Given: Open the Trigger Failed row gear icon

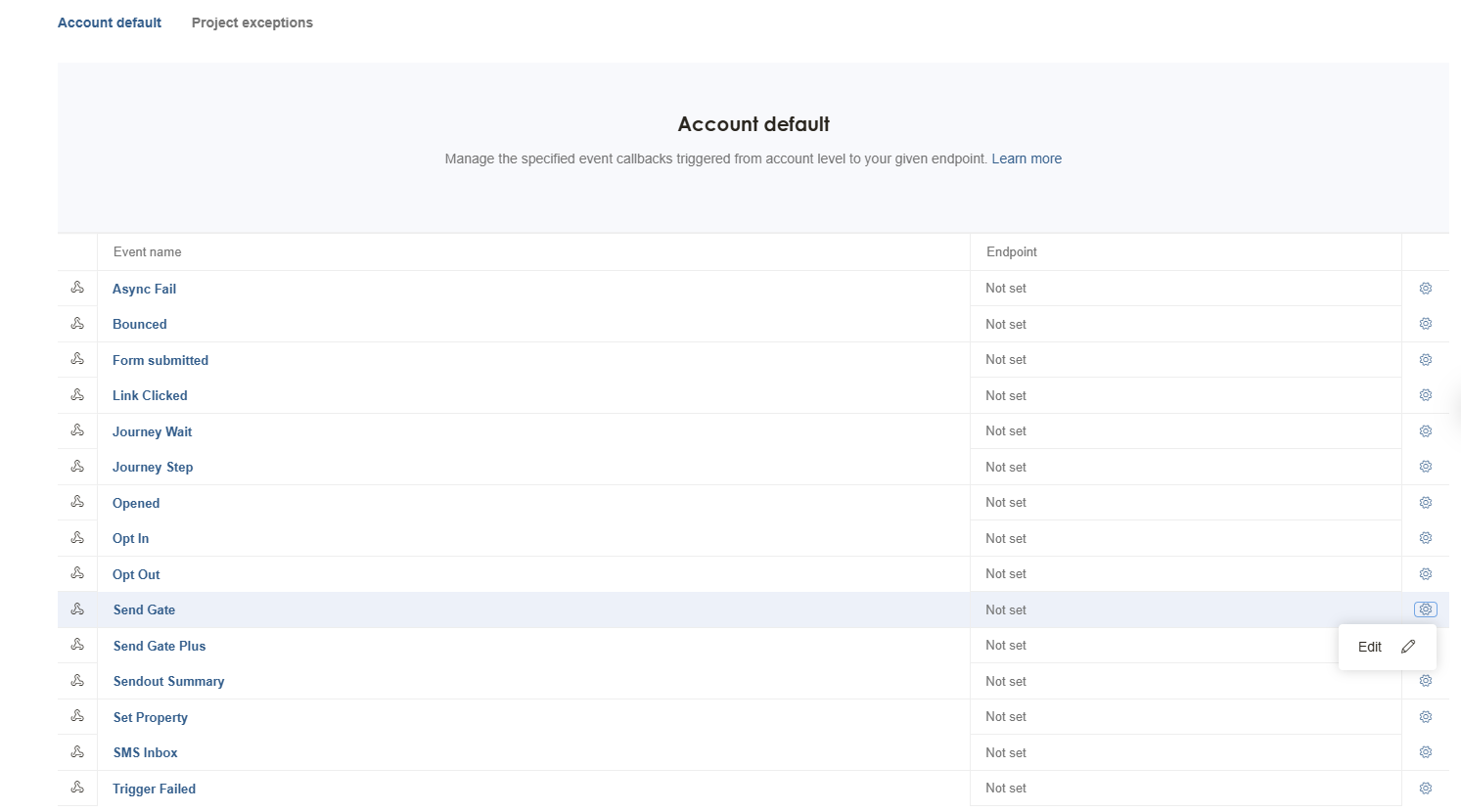Looking at the screenshot, I should [1425, 789].
